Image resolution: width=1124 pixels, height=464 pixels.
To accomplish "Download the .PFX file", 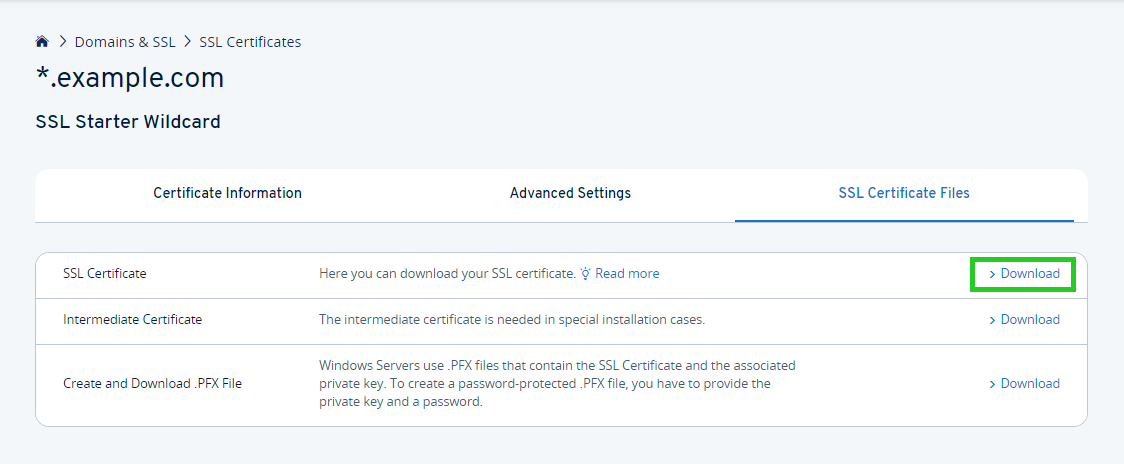I will point(1030,384).
